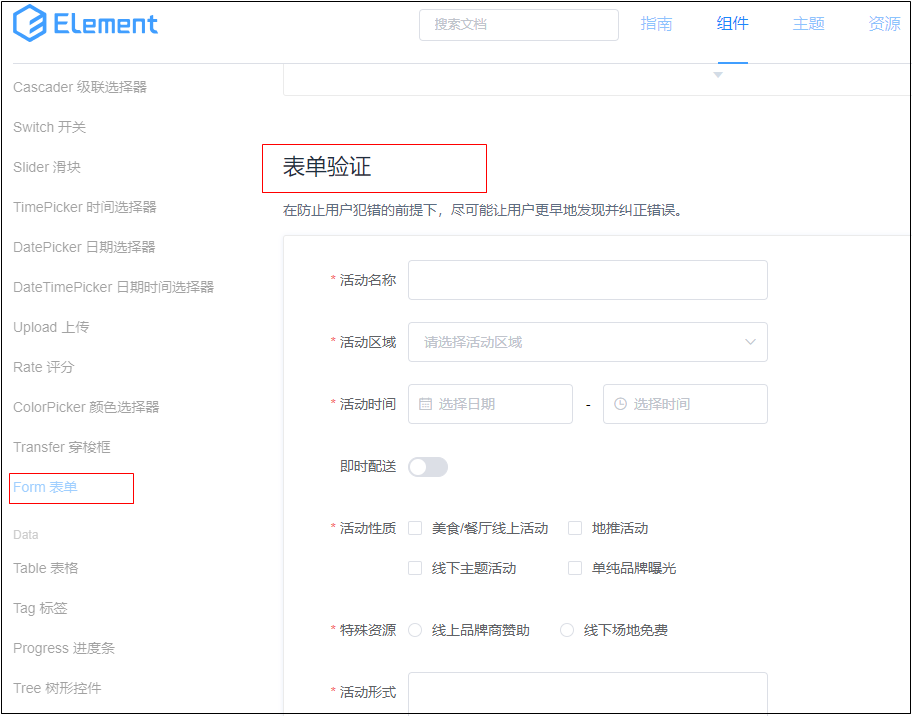The height and width of the screenshot is (716, 912).
Task: Open the 指南 navigation tab
Action: (656, 24)
